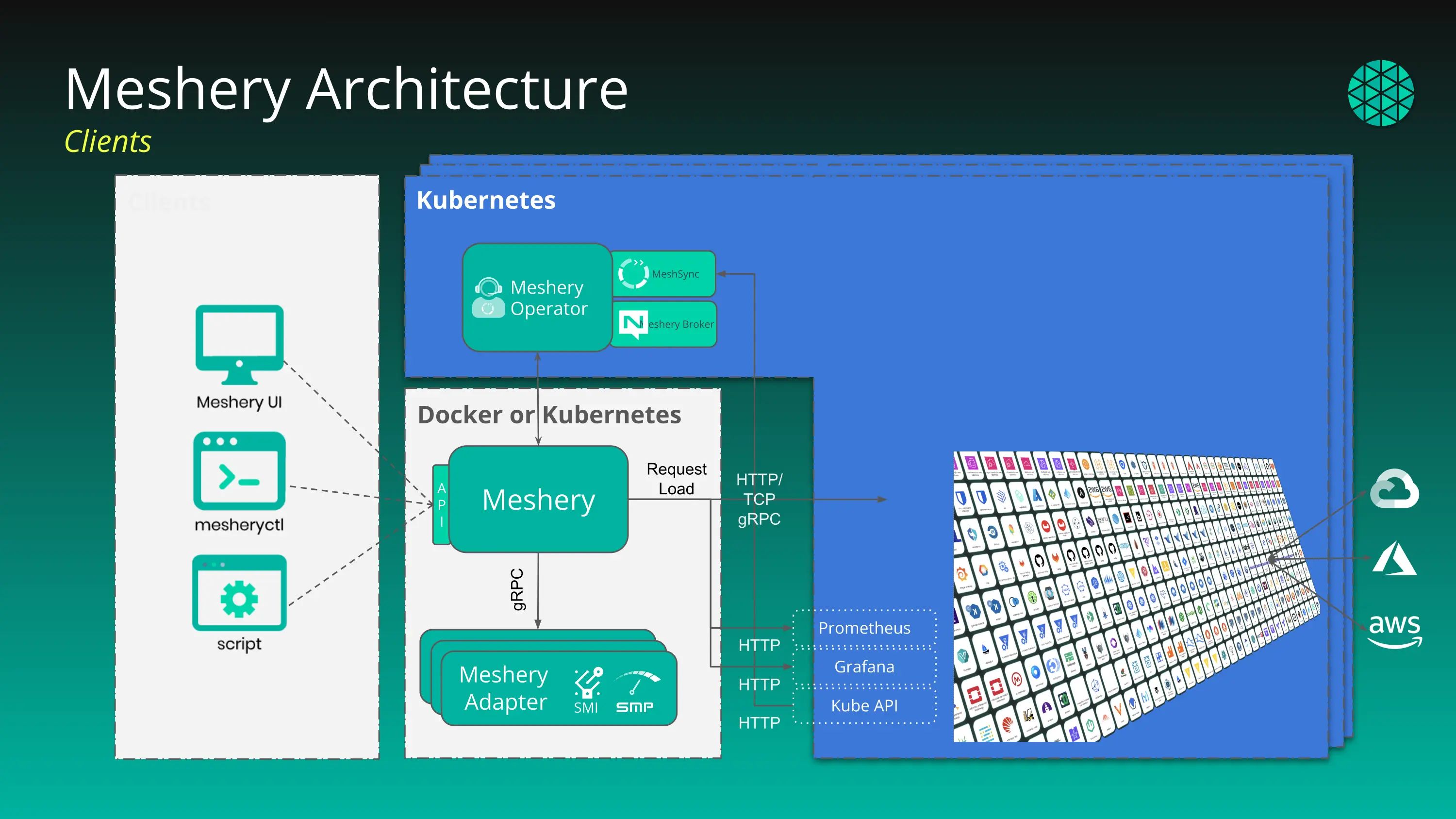The height and width of the screenshot is (819, 1456).
Task: Click the NATS icon on Meshery Broker
Action: [632, 324]
